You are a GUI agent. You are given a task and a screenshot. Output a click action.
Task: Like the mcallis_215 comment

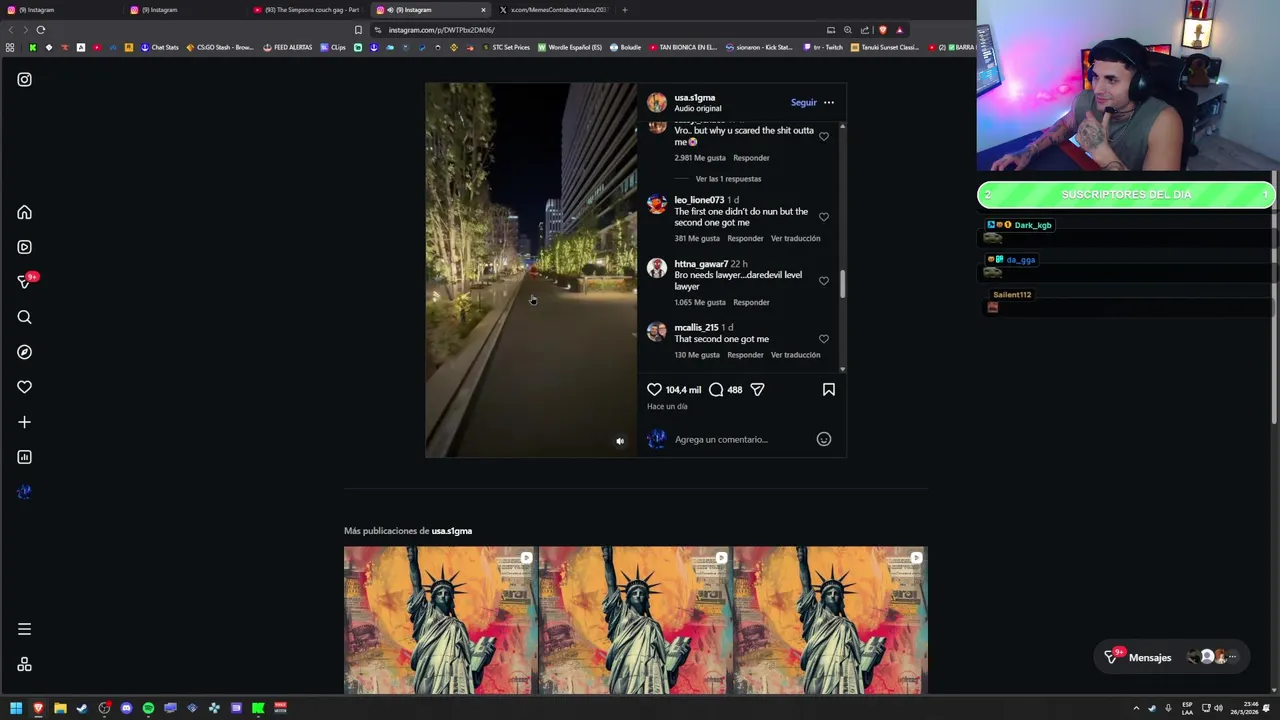click(x=824, y=339)
